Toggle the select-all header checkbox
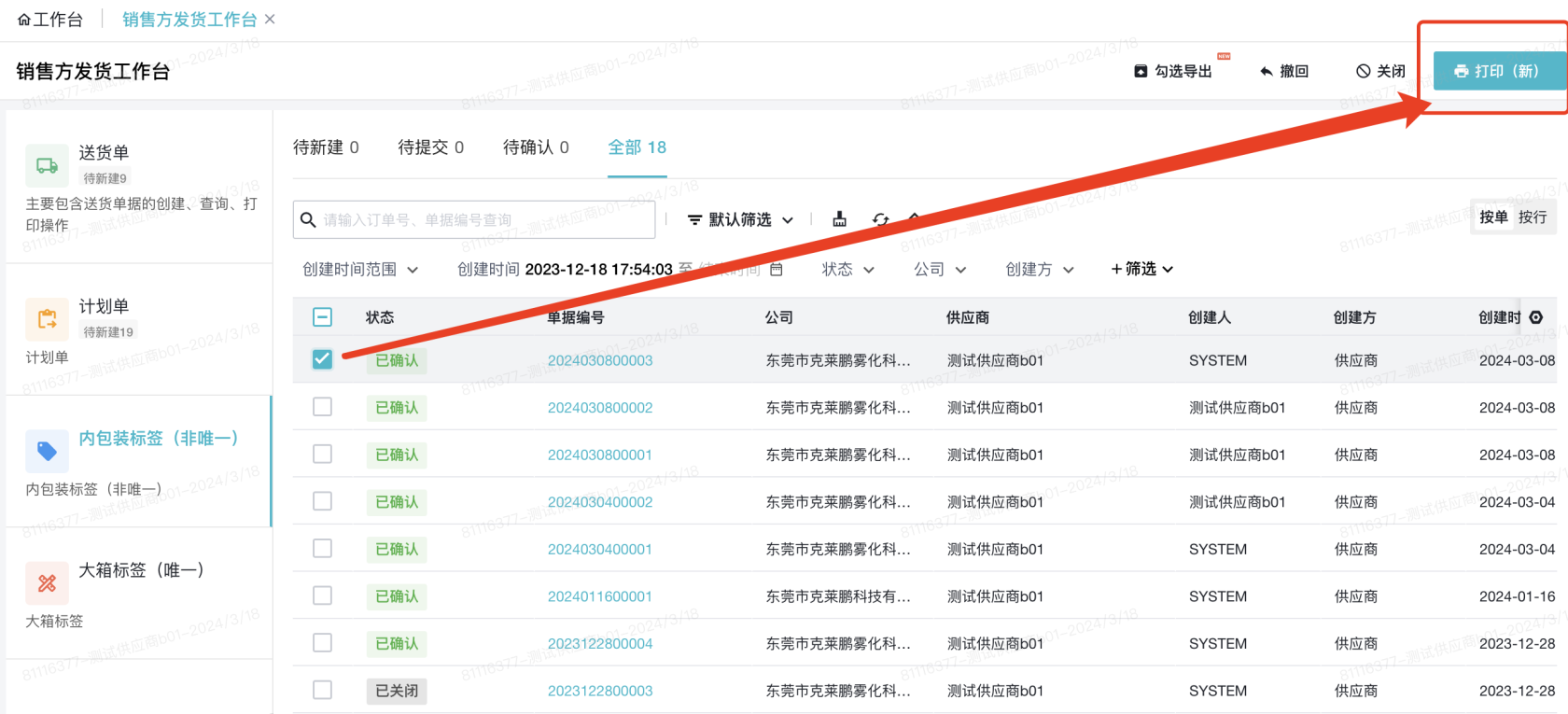This screenshot has width=1568, height=714. pos(322,317)
